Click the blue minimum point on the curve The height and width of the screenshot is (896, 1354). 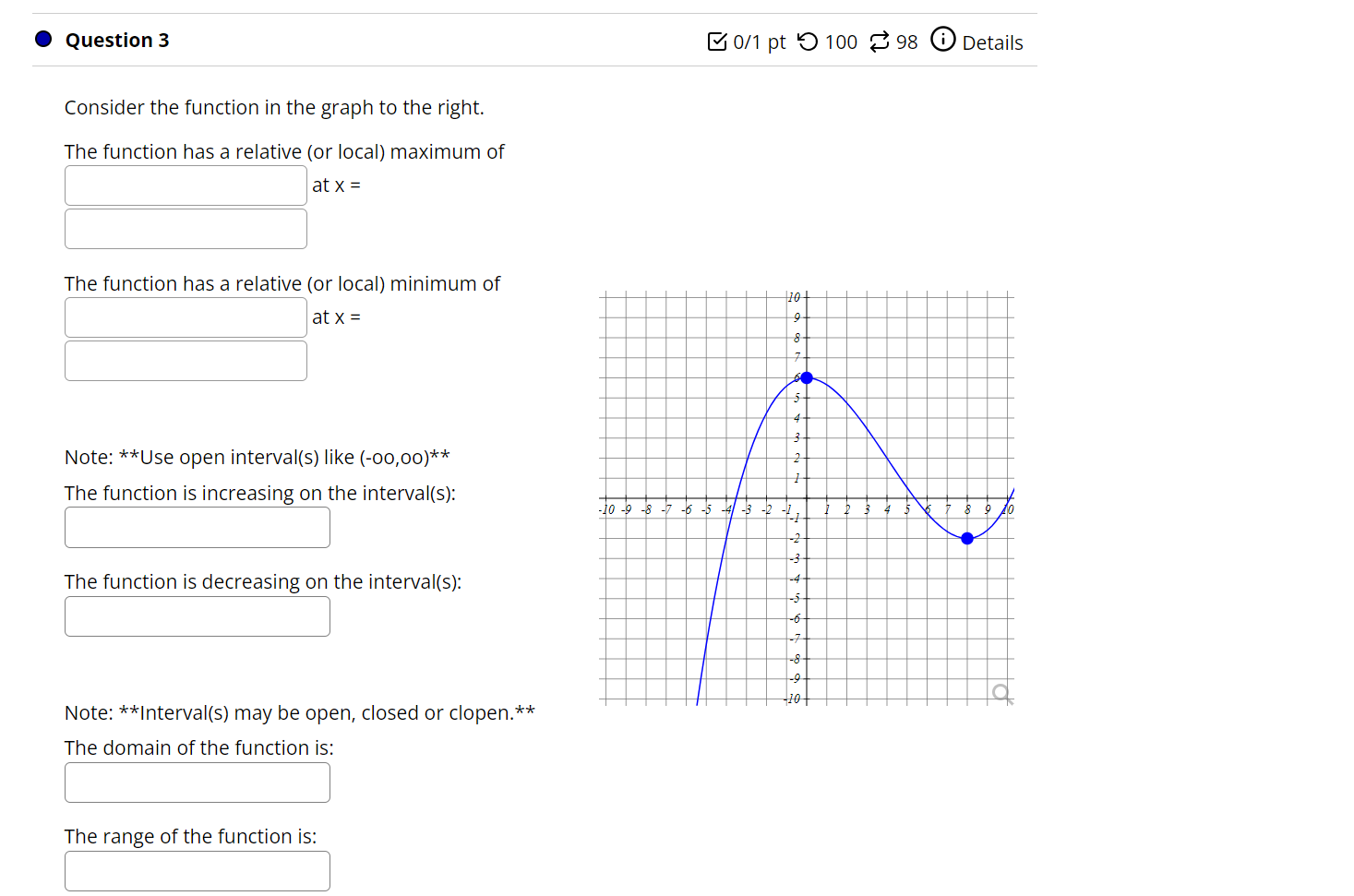(x=967, y=538)
